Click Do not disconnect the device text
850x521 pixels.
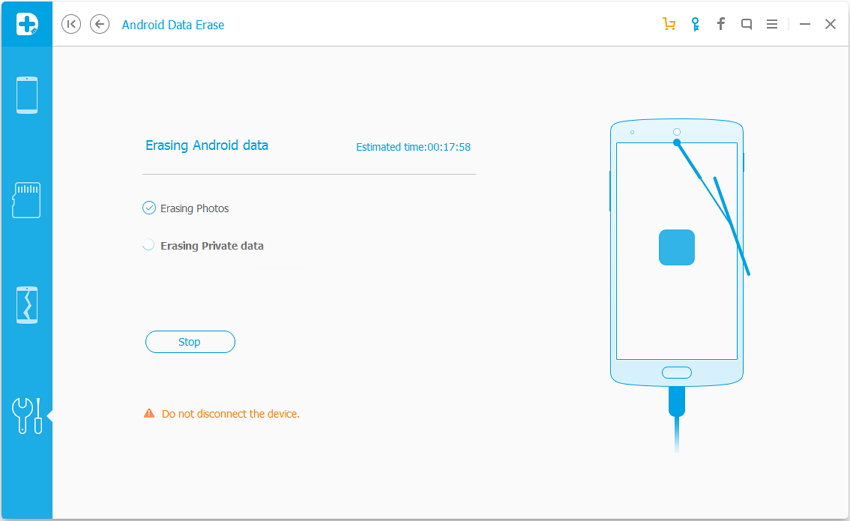pyautogui.click(x=230, y=414)
